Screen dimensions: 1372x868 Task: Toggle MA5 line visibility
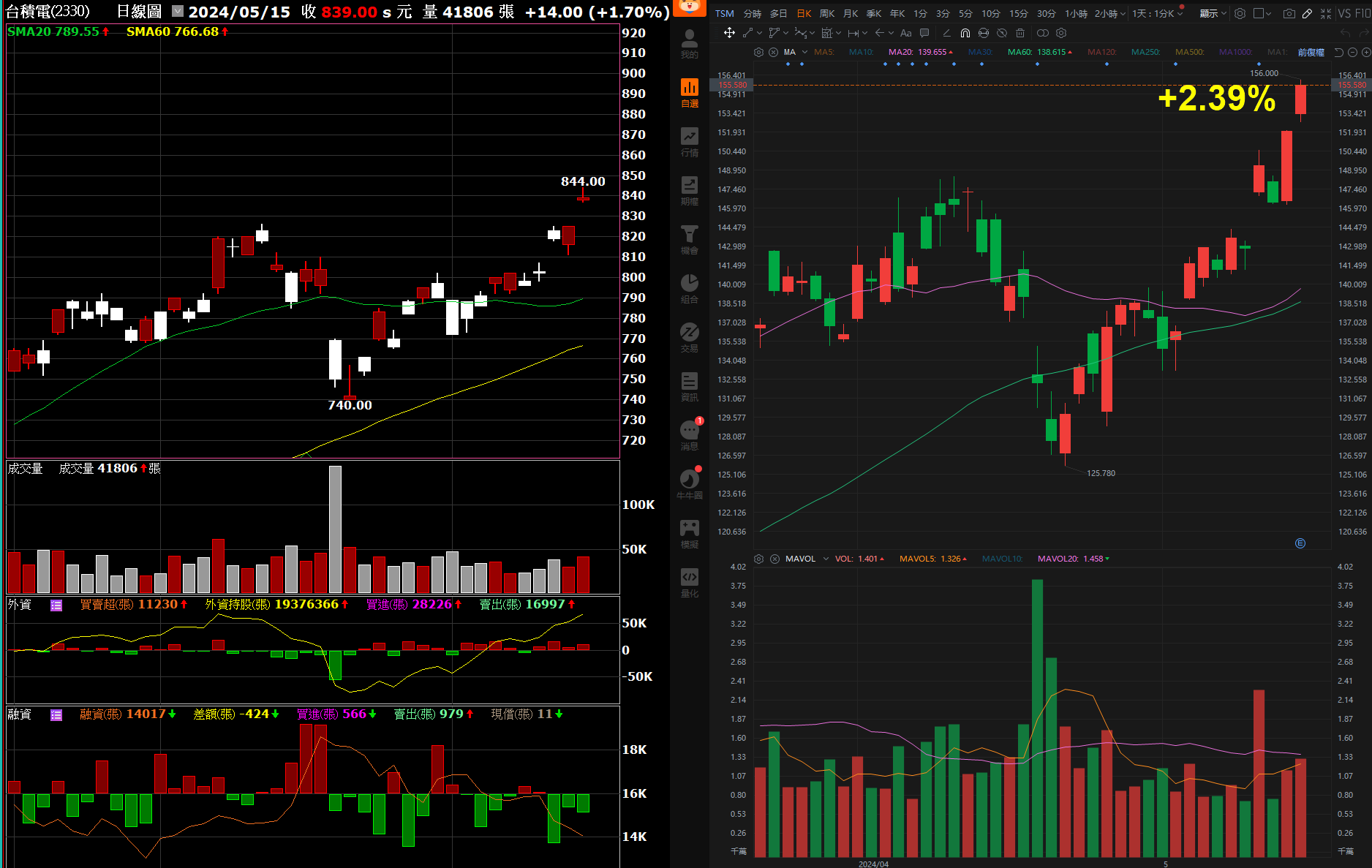823,52
